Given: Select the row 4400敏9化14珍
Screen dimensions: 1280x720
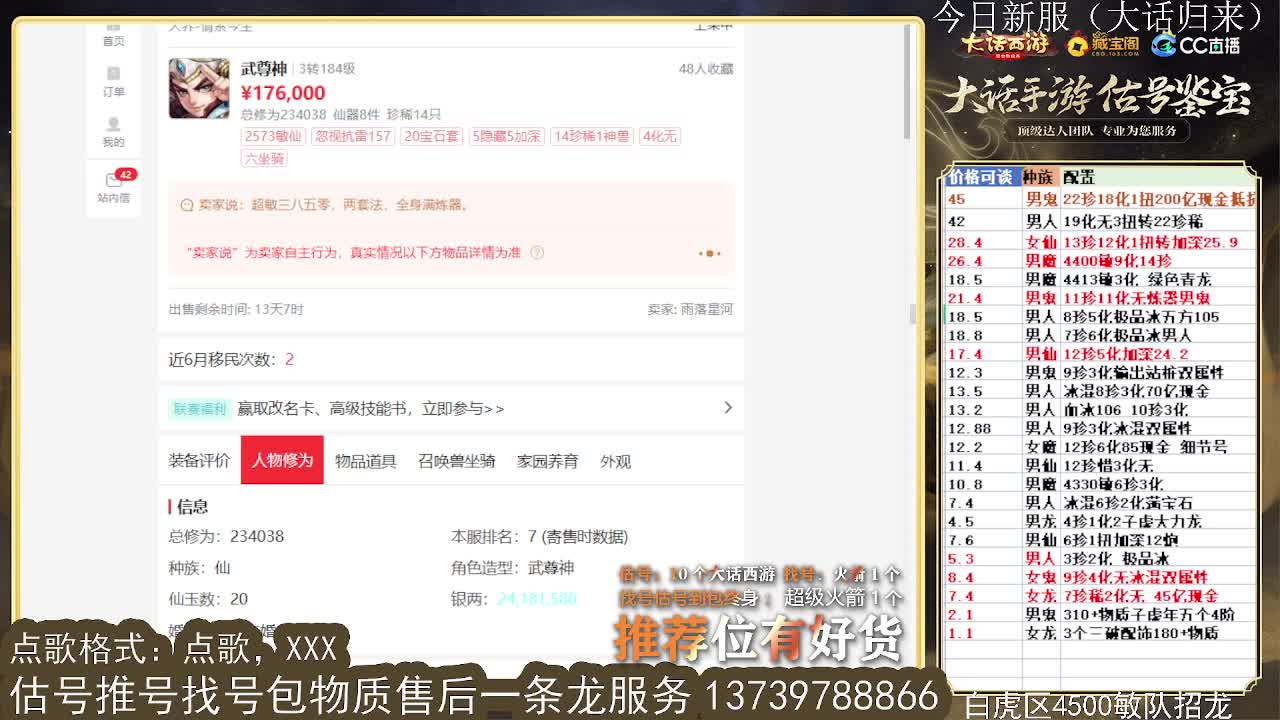Looking at the screenshot, I should [1101, 261].
